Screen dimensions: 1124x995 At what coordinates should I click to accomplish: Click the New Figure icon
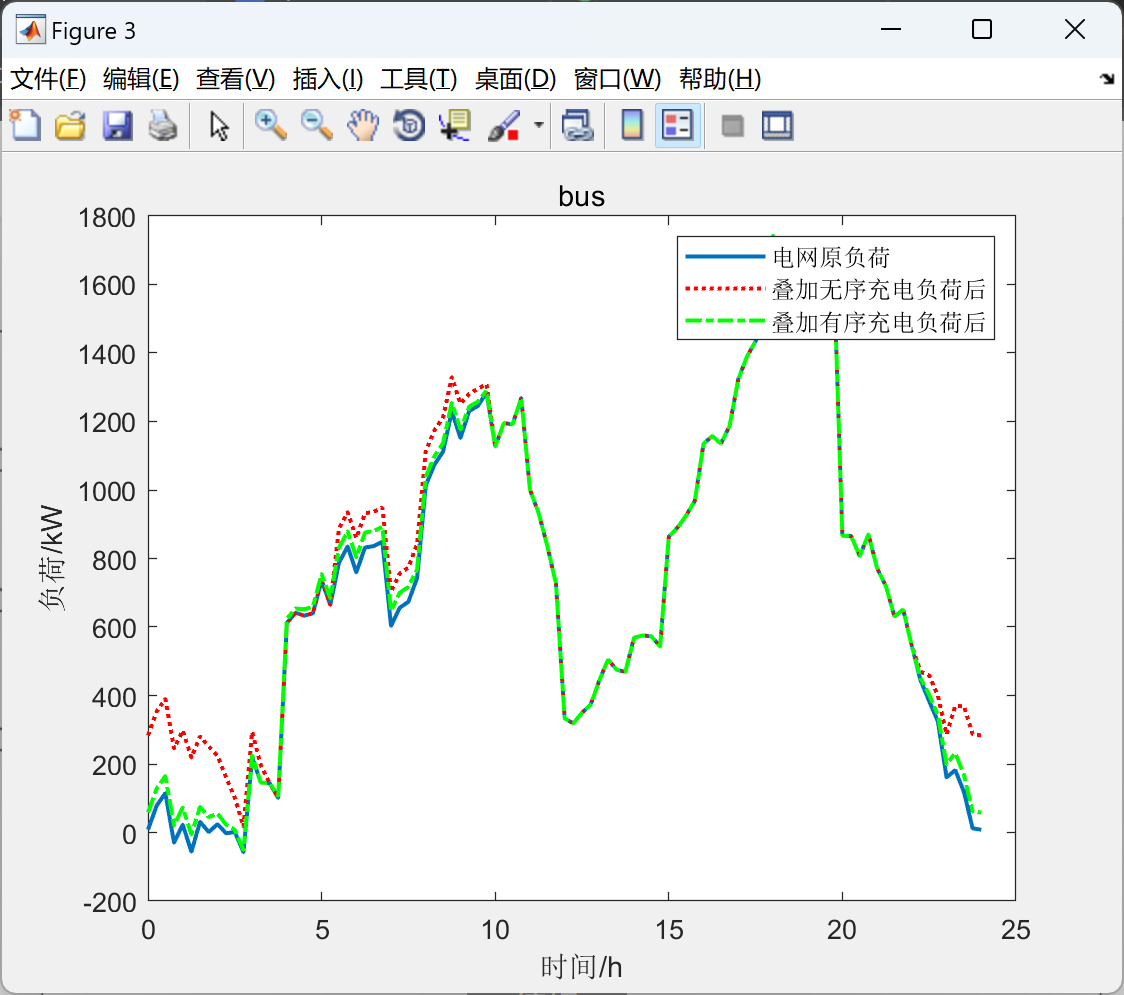[25, 125]
